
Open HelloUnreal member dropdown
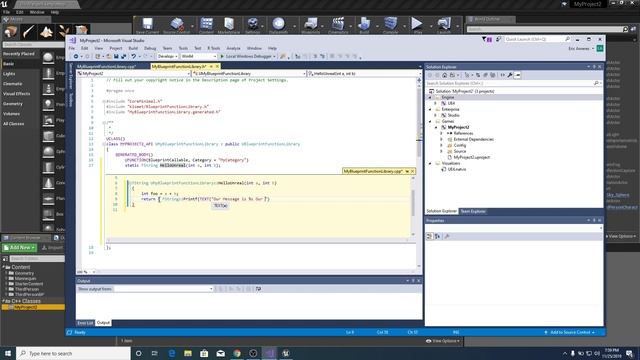364,73
